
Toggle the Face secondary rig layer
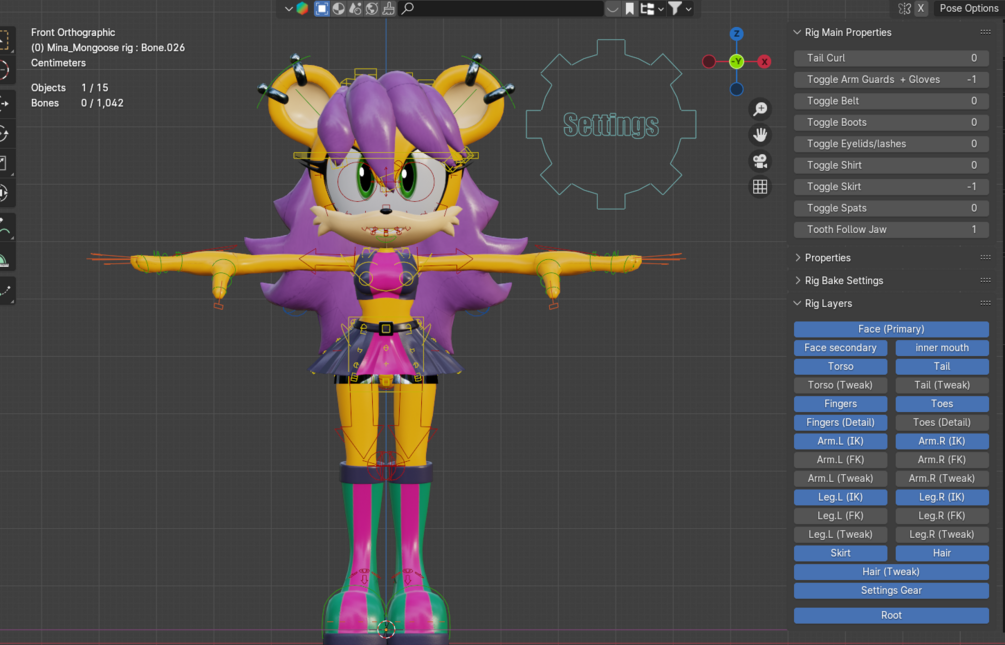tap(840, 348)
